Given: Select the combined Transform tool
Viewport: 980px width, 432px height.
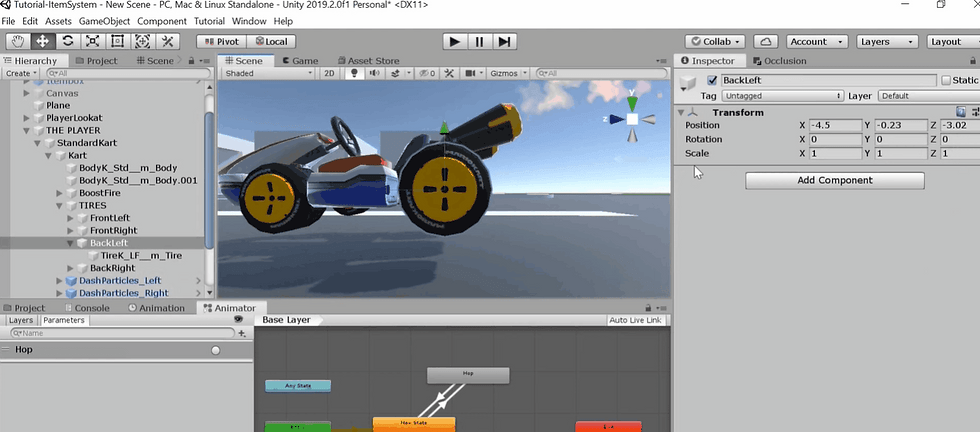Looking at the screenshot, I should [x=142, y=42].
